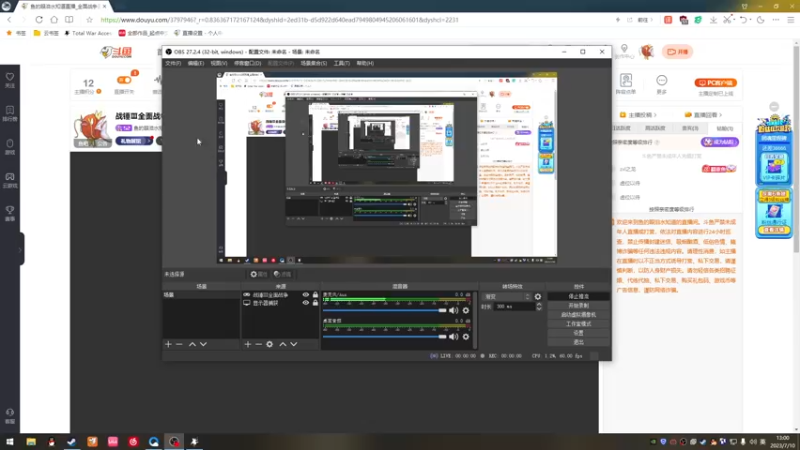The width and height of the screenshot is (800, 450).
Task: Click Exit button in OBS controls
Action: tap(578, 342)
